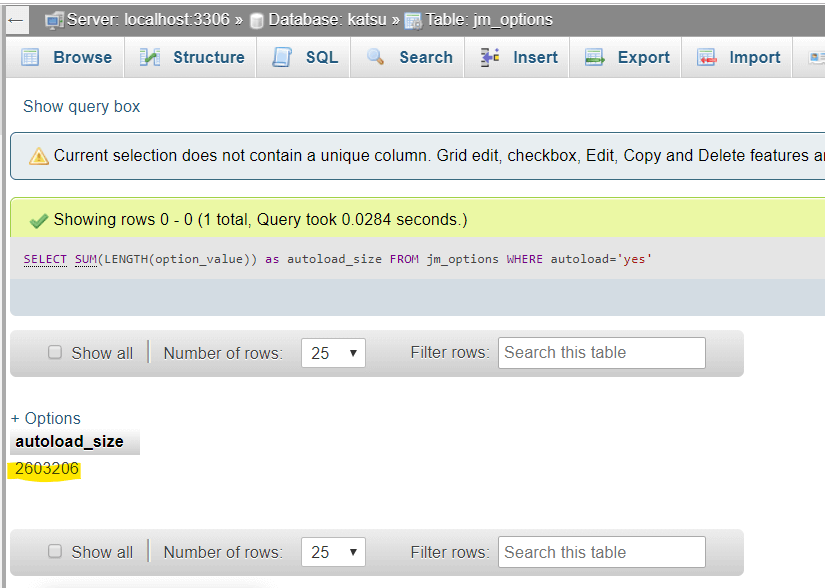The image size is (825, 588).
Task: Open the bottom Number of rows dropdown
Action: click(x=333, y=551)
